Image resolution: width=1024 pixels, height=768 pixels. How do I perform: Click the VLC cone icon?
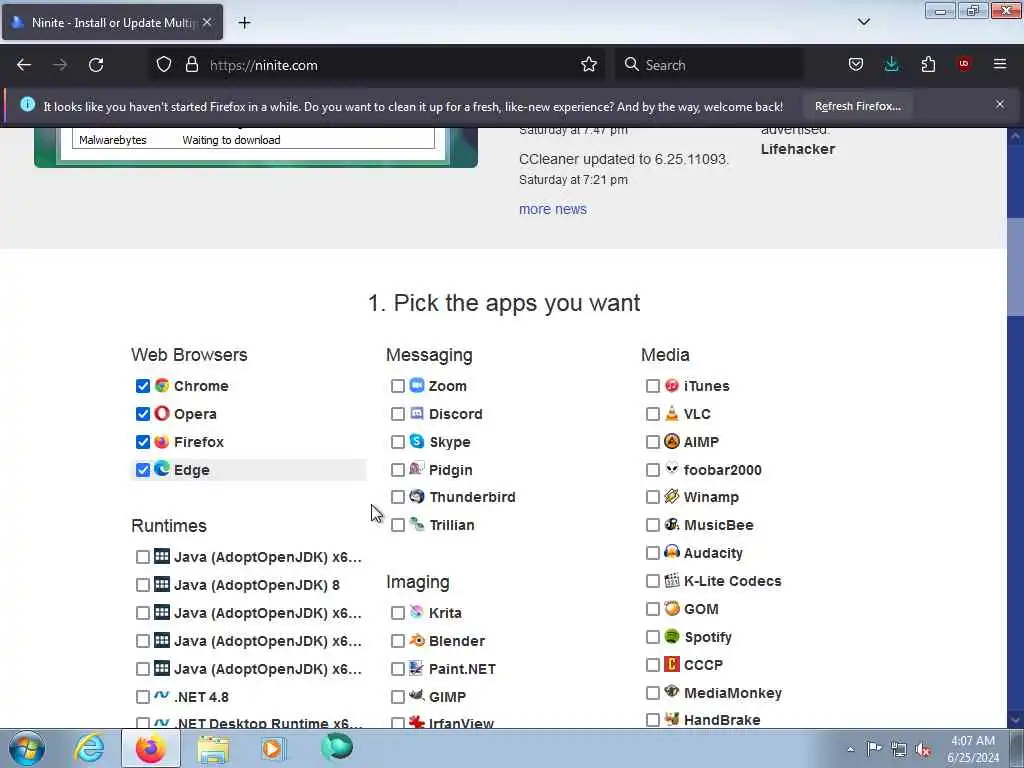[672, 413]
